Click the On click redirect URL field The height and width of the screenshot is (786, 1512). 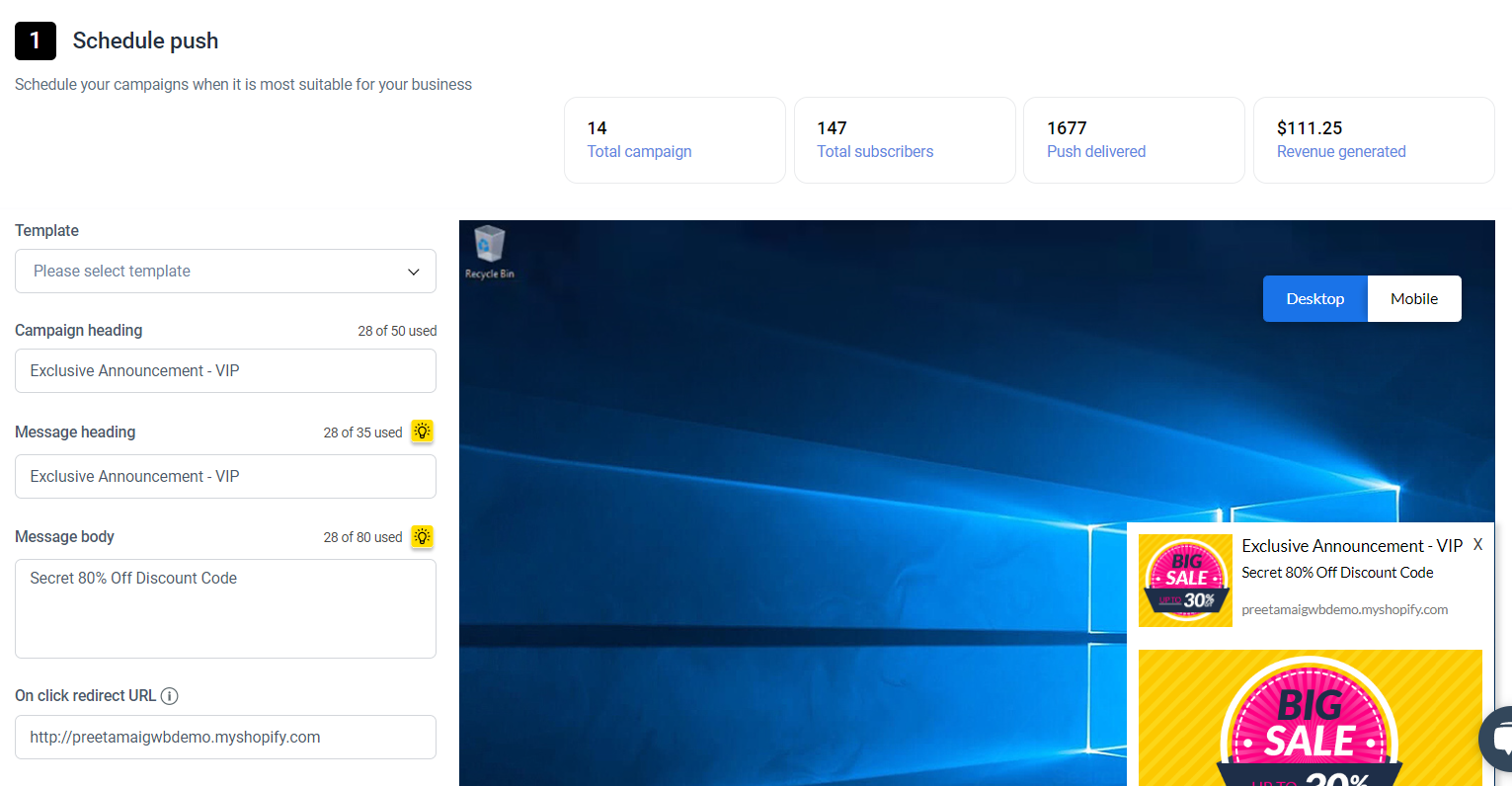225,738
